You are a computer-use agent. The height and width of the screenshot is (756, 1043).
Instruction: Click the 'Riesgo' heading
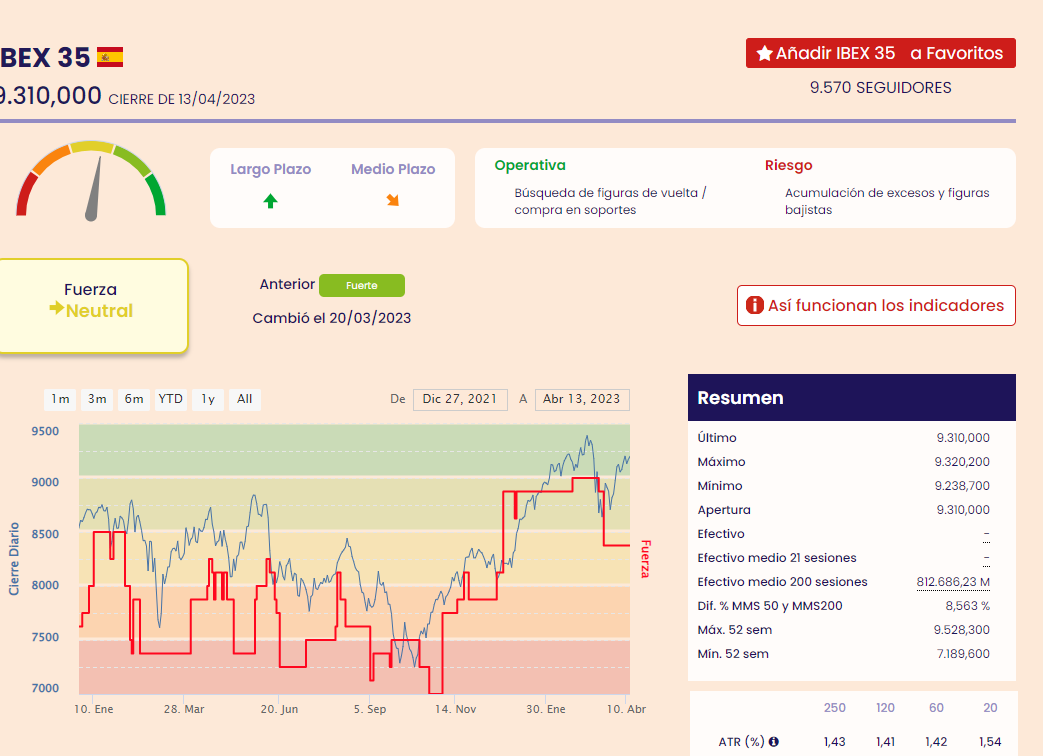(x=788, y=166)
